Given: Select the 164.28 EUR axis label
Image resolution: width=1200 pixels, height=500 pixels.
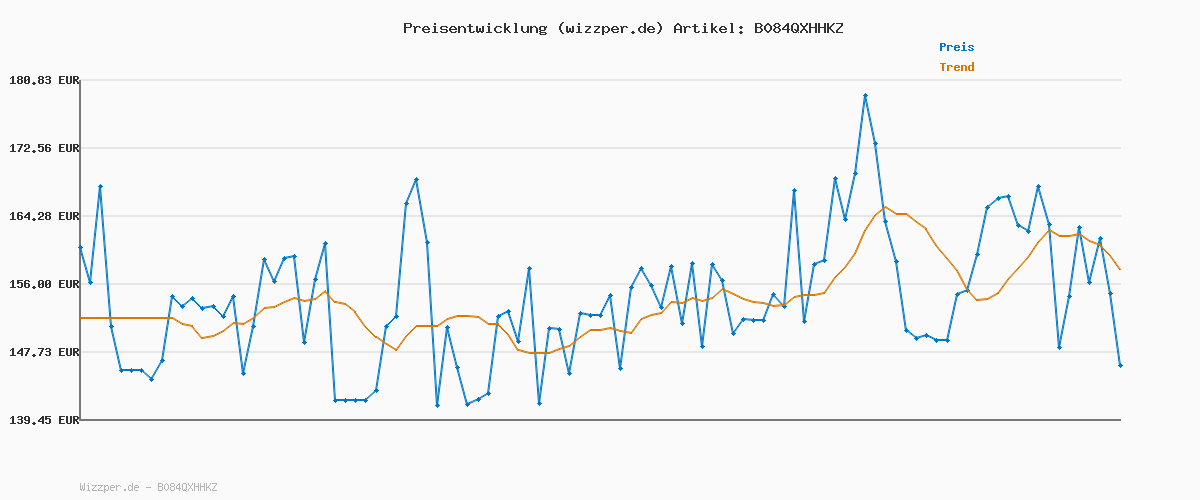Looking at the screenshot, I should [x=42, y=216].
